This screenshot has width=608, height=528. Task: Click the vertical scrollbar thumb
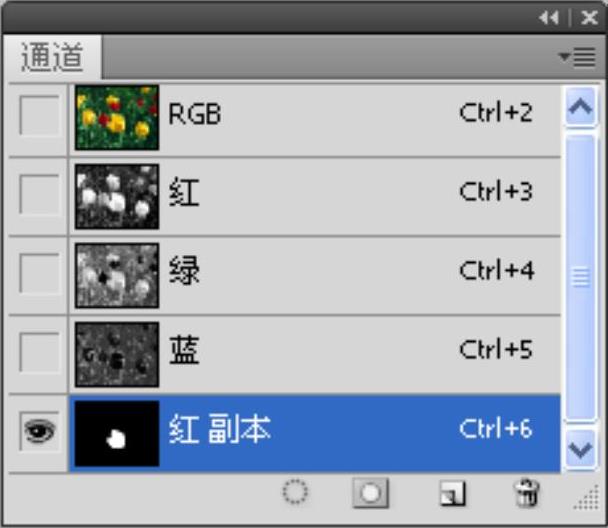coord(580,277)
